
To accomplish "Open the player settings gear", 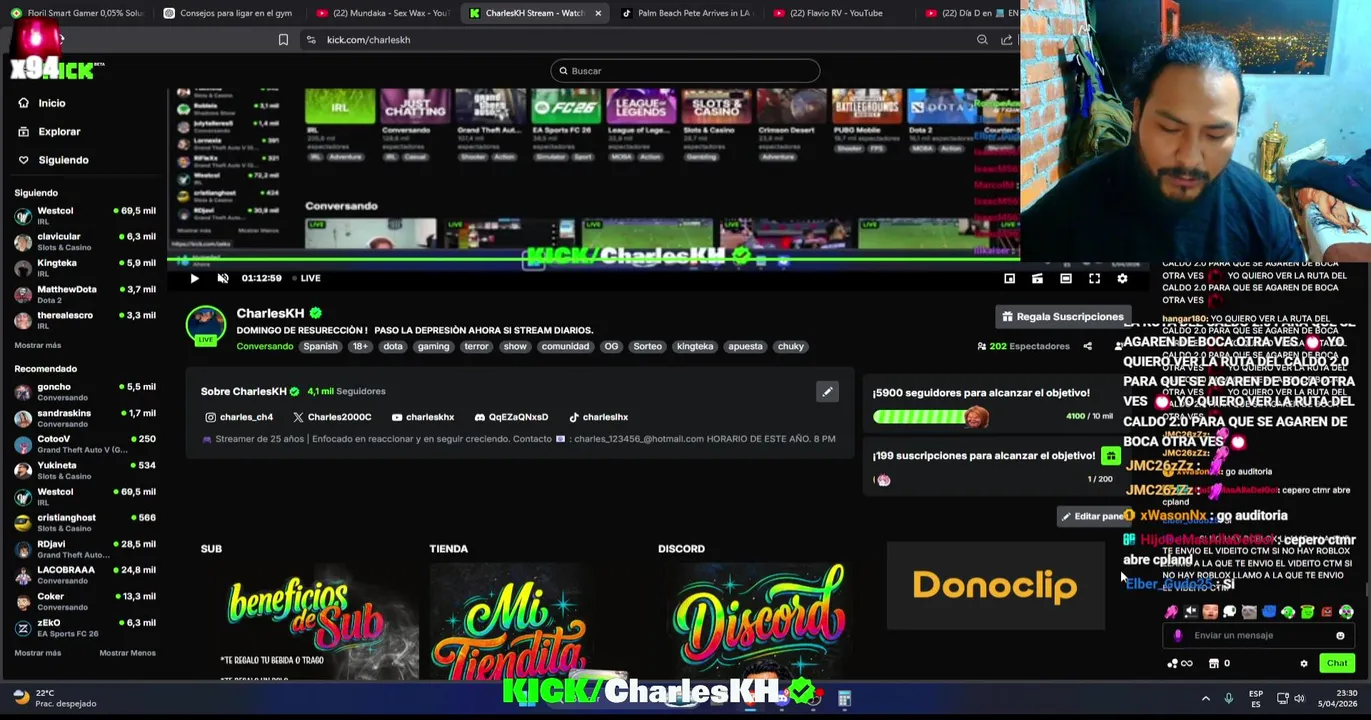I will coord(1122,278).
